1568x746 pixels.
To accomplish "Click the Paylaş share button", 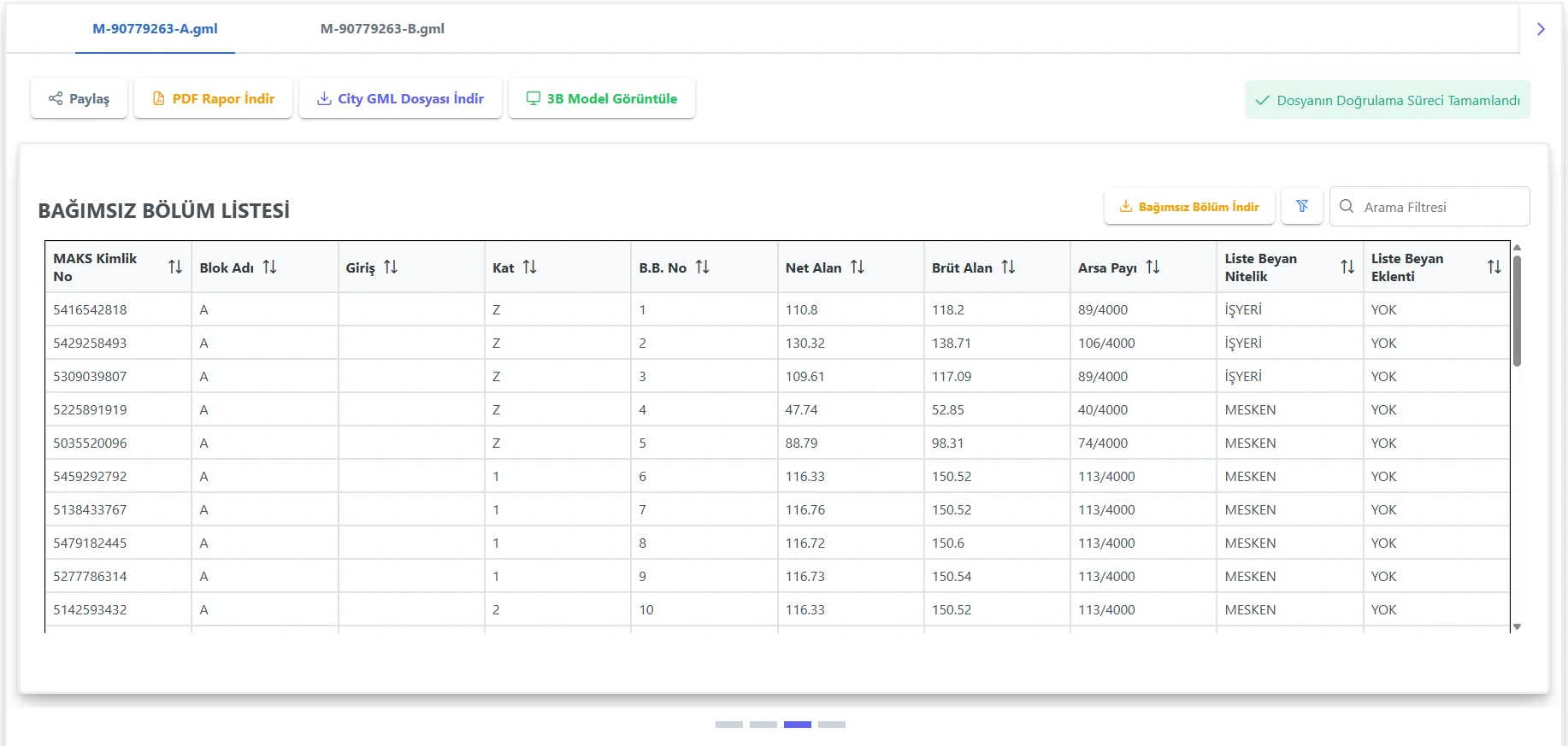I will pyautogui.click(x=79, y=99).
